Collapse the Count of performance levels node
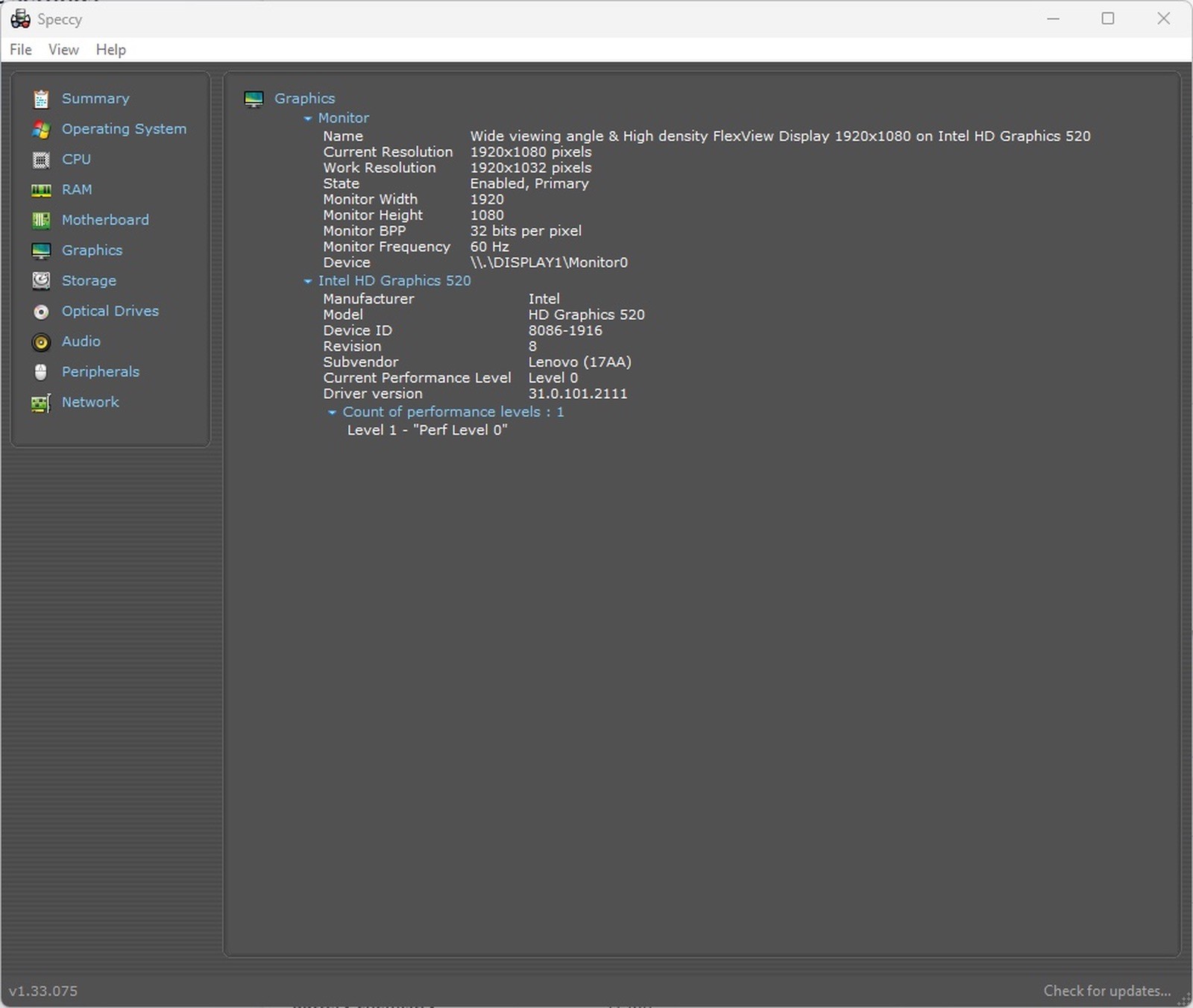 coord(332,412)
